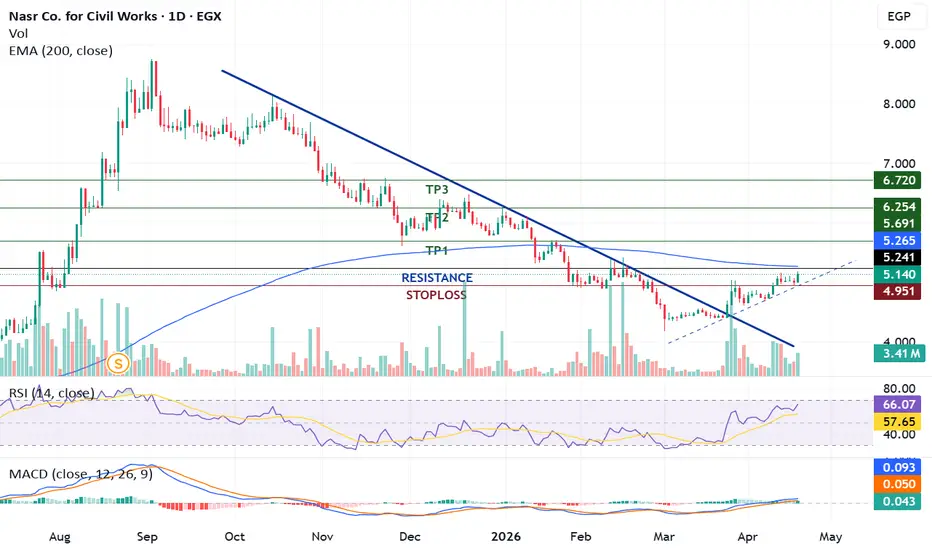Click the 9.000 price scale value
This screenshot has height=550, width=932.
(899, 44)
